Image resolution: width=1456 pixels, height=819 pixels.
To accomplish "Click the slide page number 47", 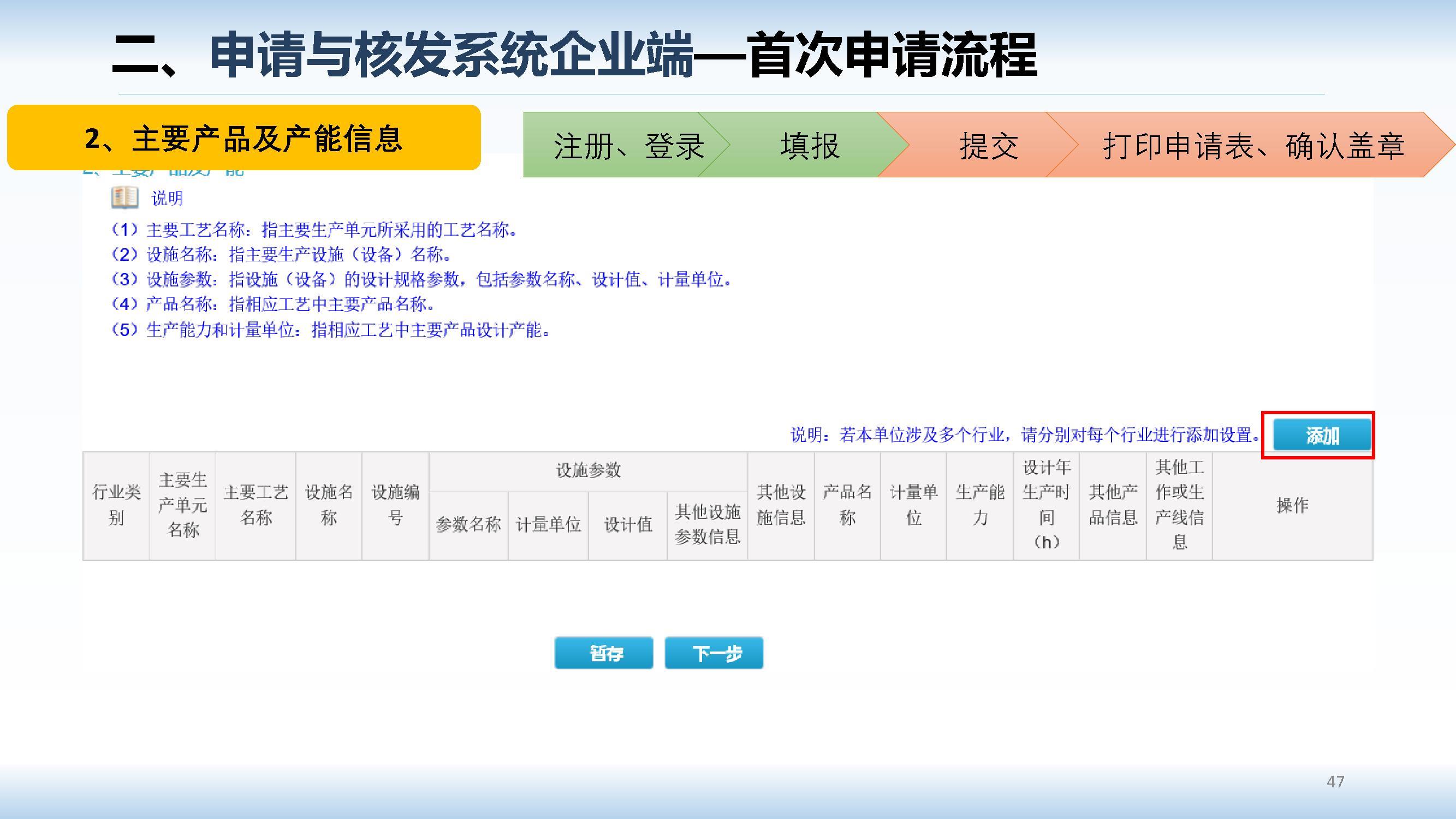I will click(1335, 782).
